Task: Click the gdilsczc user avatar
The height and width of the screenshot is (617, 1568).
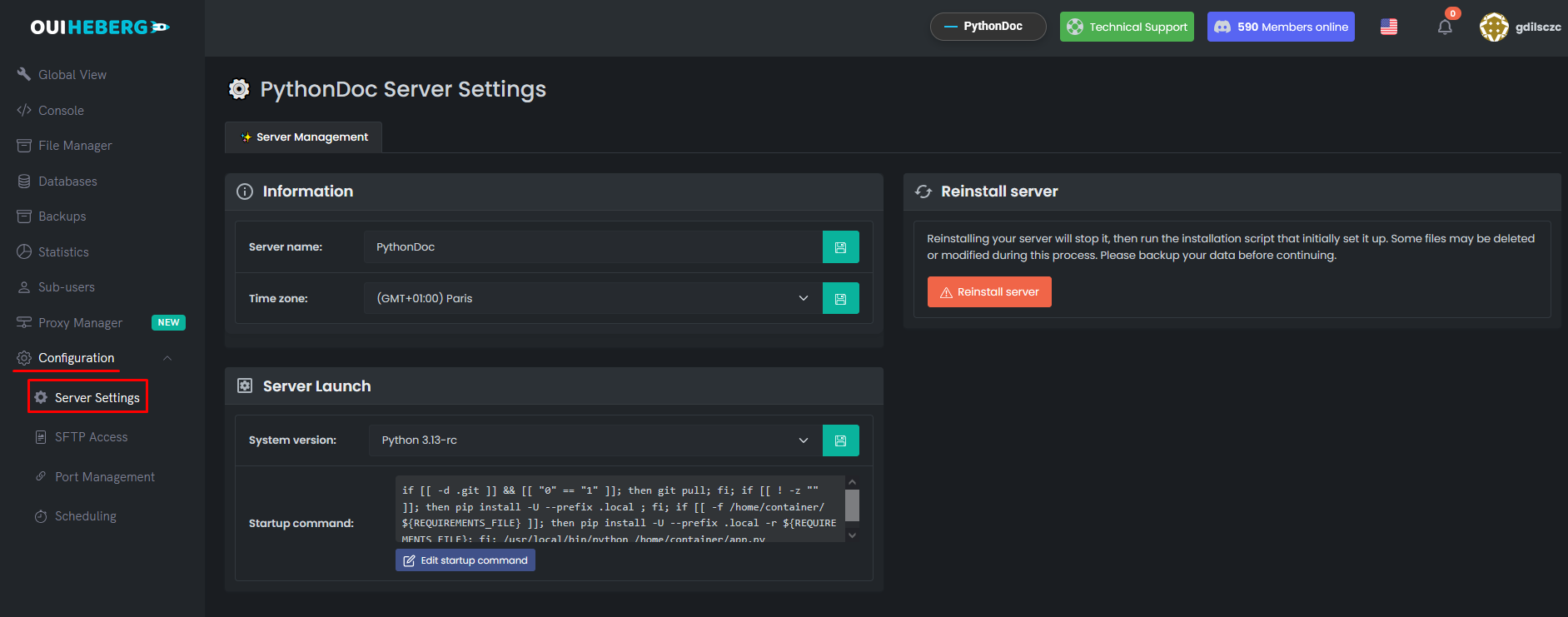Action: (x=1494, y=27)
